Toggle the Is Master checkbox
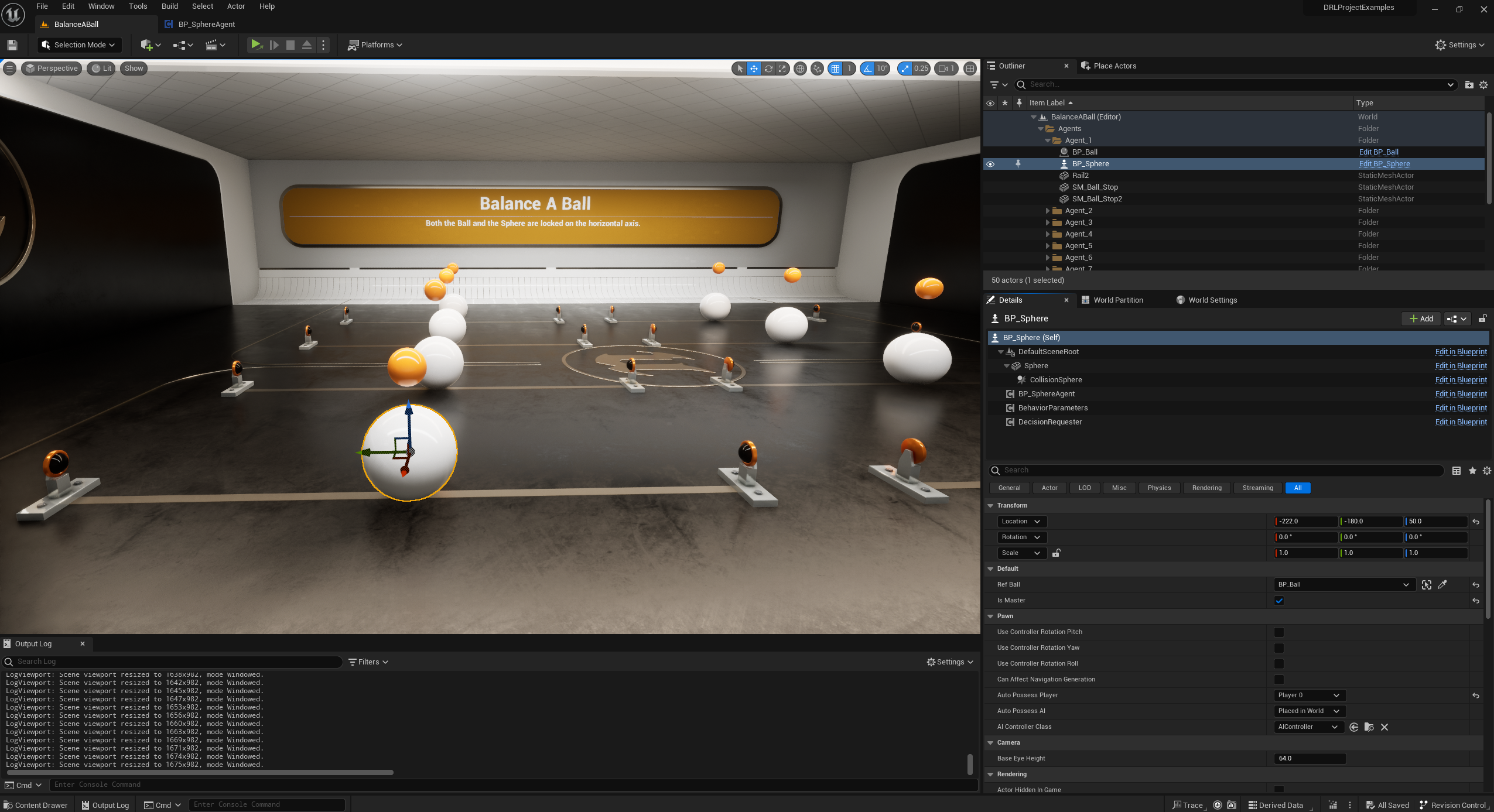This screenshot has height=812, width=1494. [x=1278, y=601]
